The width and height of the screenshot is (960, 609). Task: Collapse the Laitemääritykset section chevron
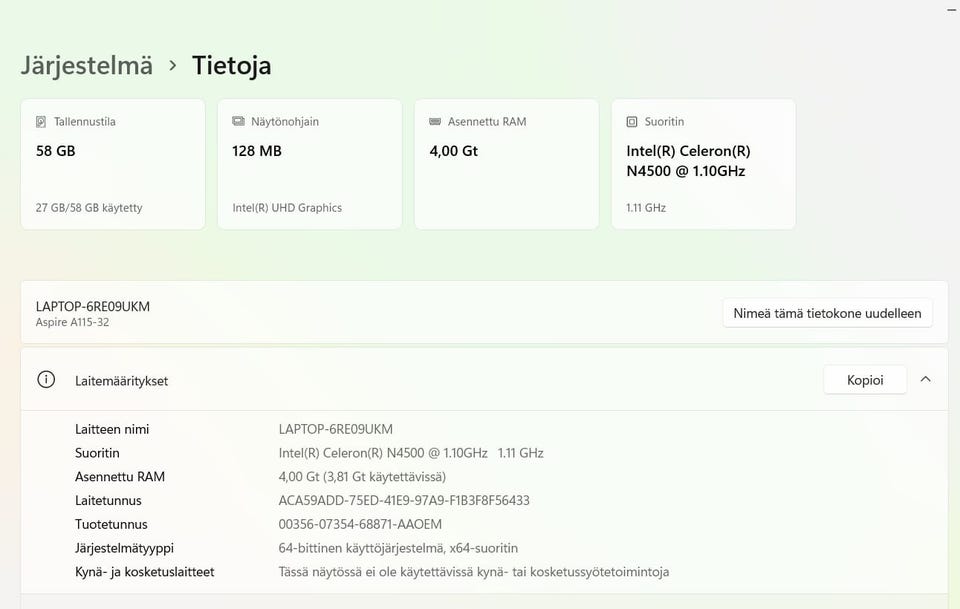tap(925, 380)
